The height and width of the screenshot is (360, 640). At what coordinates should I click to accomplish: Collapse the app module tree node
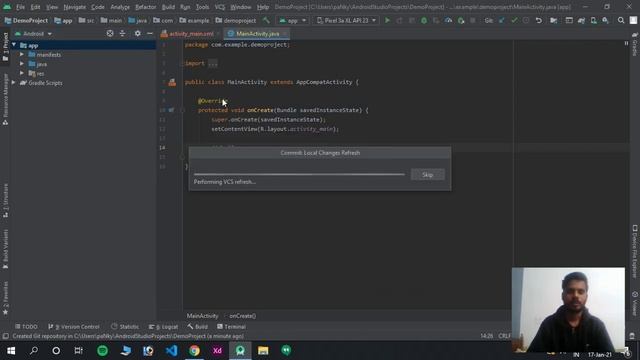pos(14,45)
